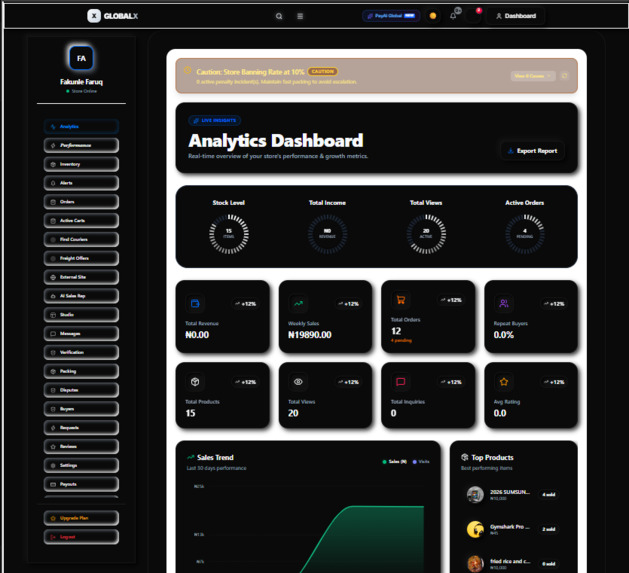Click Export Report button

533,151
